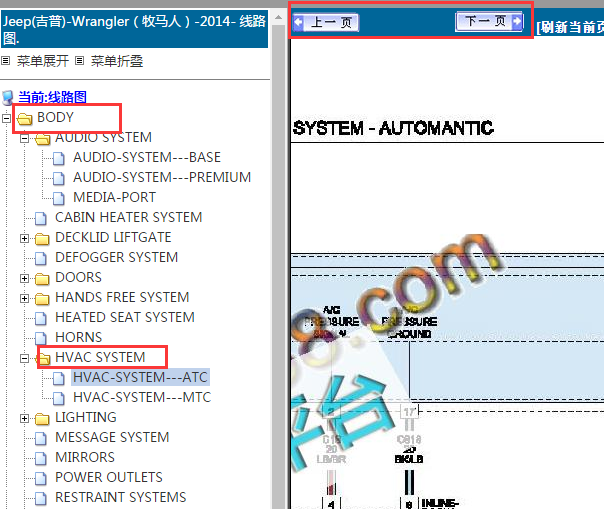The image size is (604, 509).
Task: Open AUDIO-SYSTEM---PREMIUM wiring diagram
Action: pos(162,177)
